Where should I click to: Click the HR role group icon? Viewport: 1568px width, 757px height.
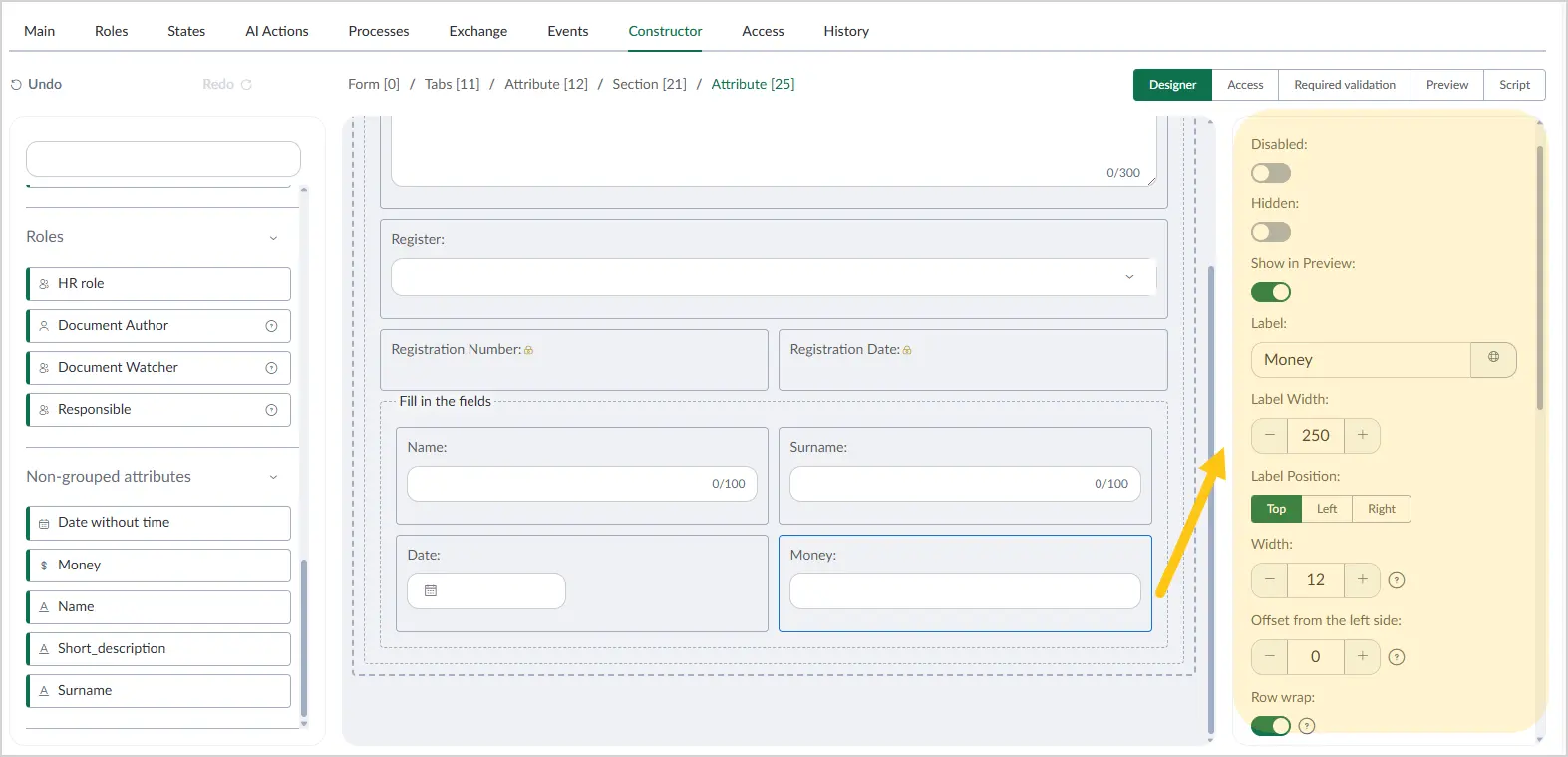pyautogui.click(x=44, y=284)
